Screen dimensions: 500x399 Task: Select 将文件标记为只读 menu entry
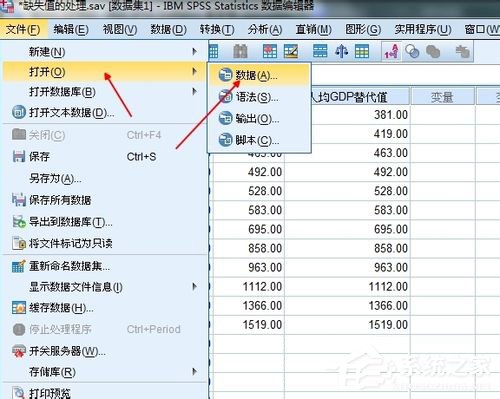click(104, 243)
